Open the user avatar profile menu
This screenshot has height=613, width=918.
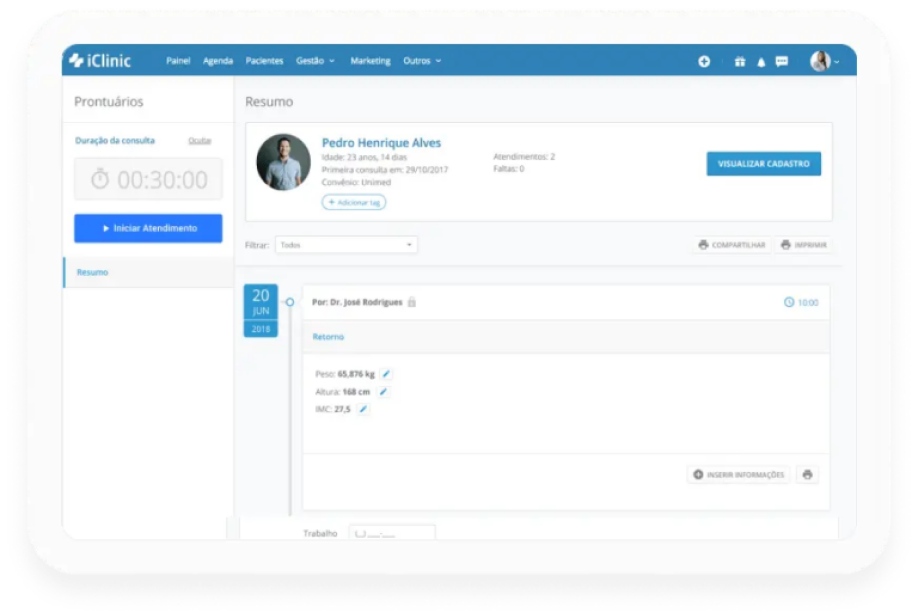pyautogui.click(x=823, y=61)
